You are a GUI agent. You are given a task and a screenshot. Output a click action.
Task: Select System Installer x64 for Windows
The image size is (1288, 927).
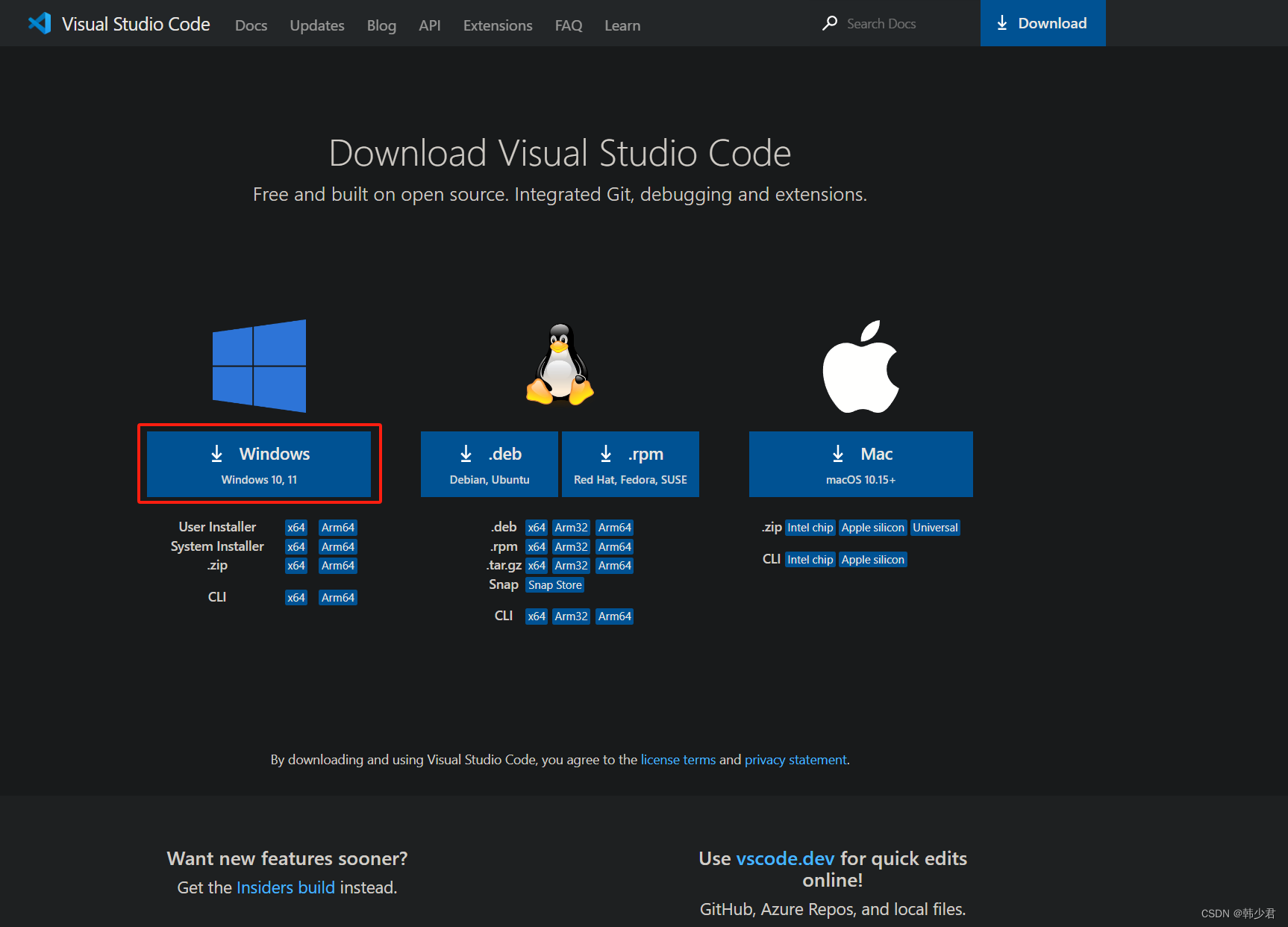296,547
